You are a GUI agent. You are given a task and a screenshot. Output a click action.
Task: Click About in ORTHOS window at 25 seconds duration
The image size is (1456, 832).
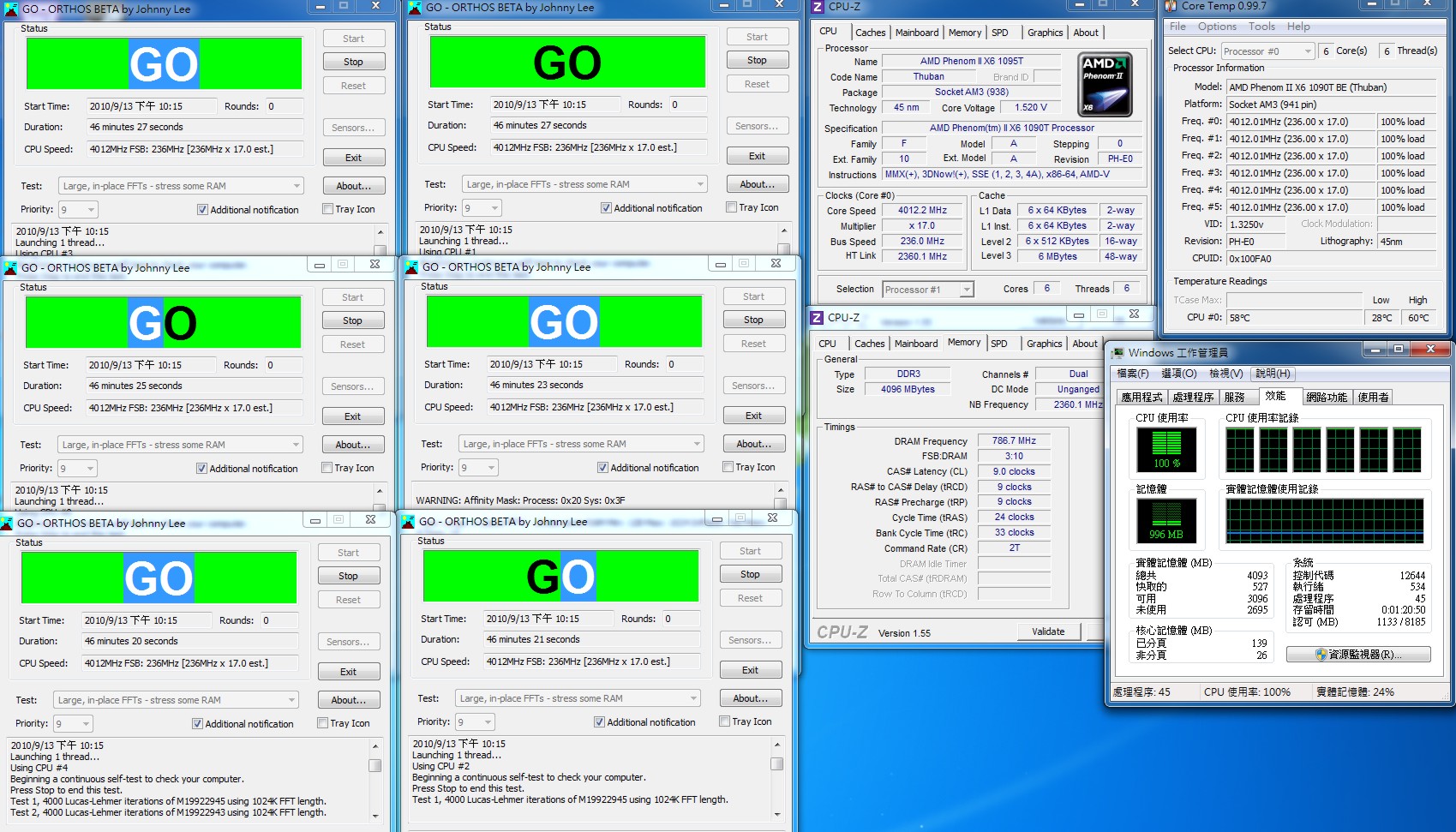(x=352, y=445)
